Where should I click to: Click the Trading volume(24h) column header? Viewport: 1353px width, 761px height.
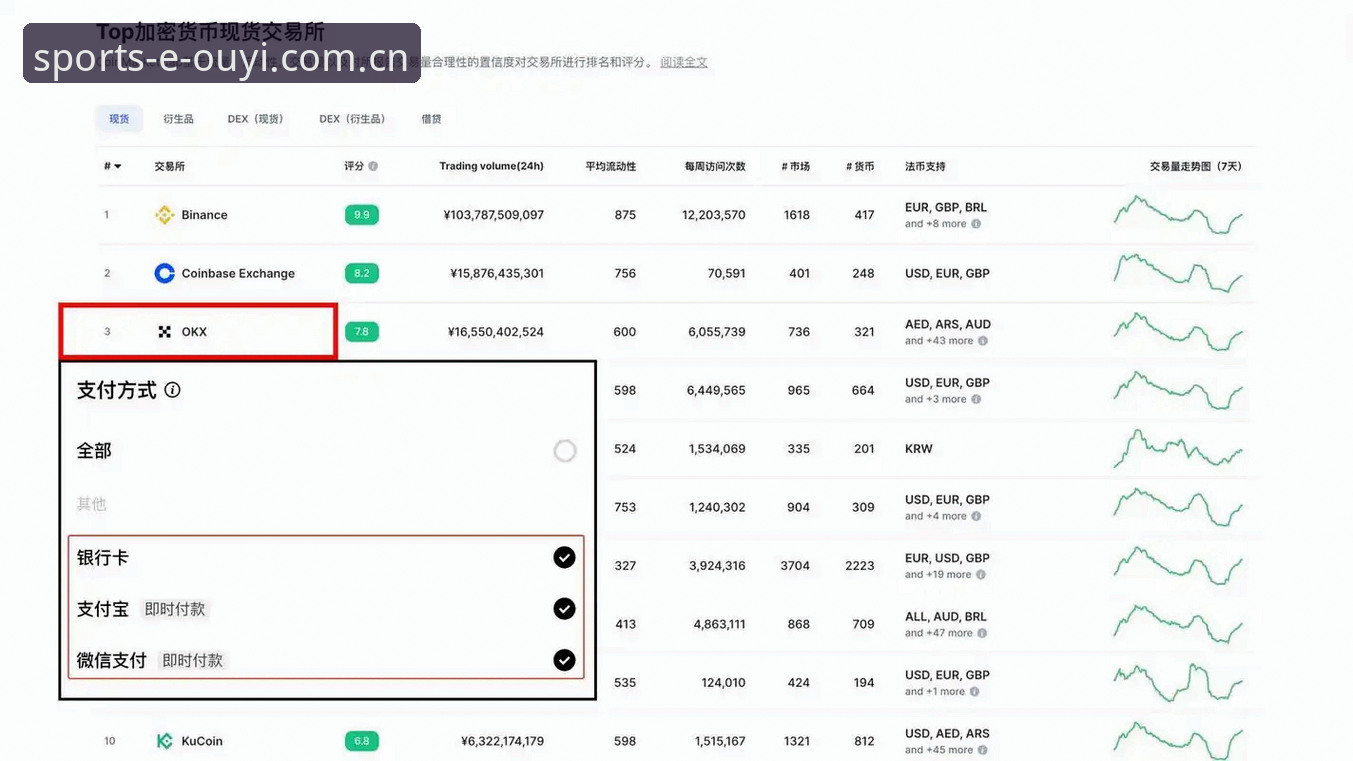pyautogui.click(x=491, y=166)
